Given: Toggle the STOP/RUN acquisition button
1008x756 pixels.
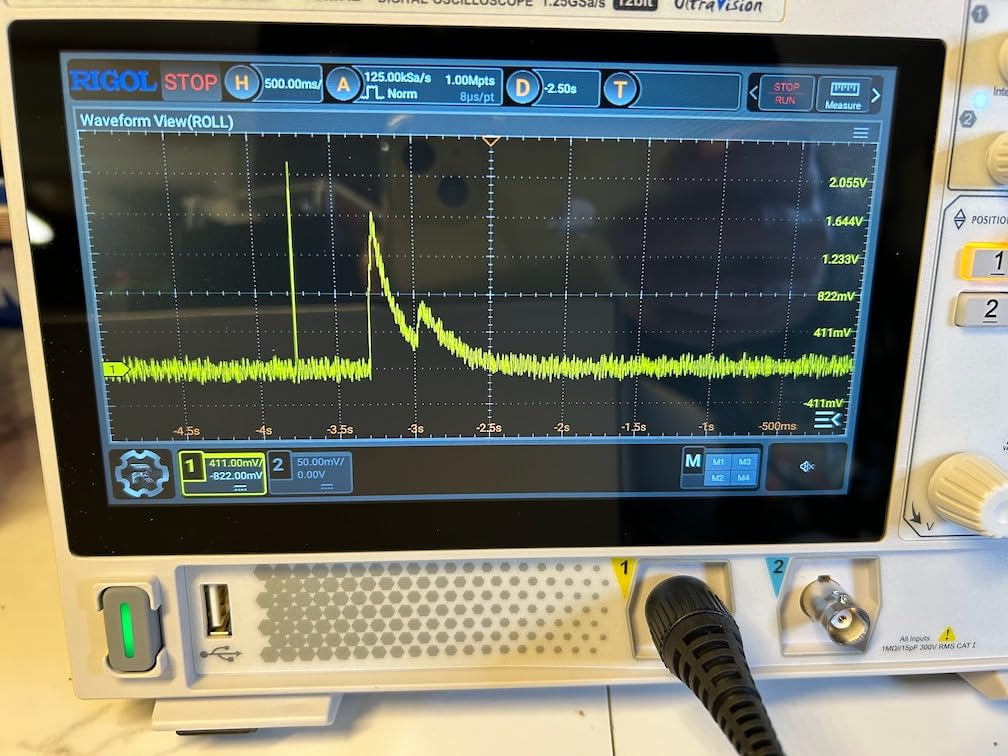Looking at the screenshot, I should coord(786,93).
